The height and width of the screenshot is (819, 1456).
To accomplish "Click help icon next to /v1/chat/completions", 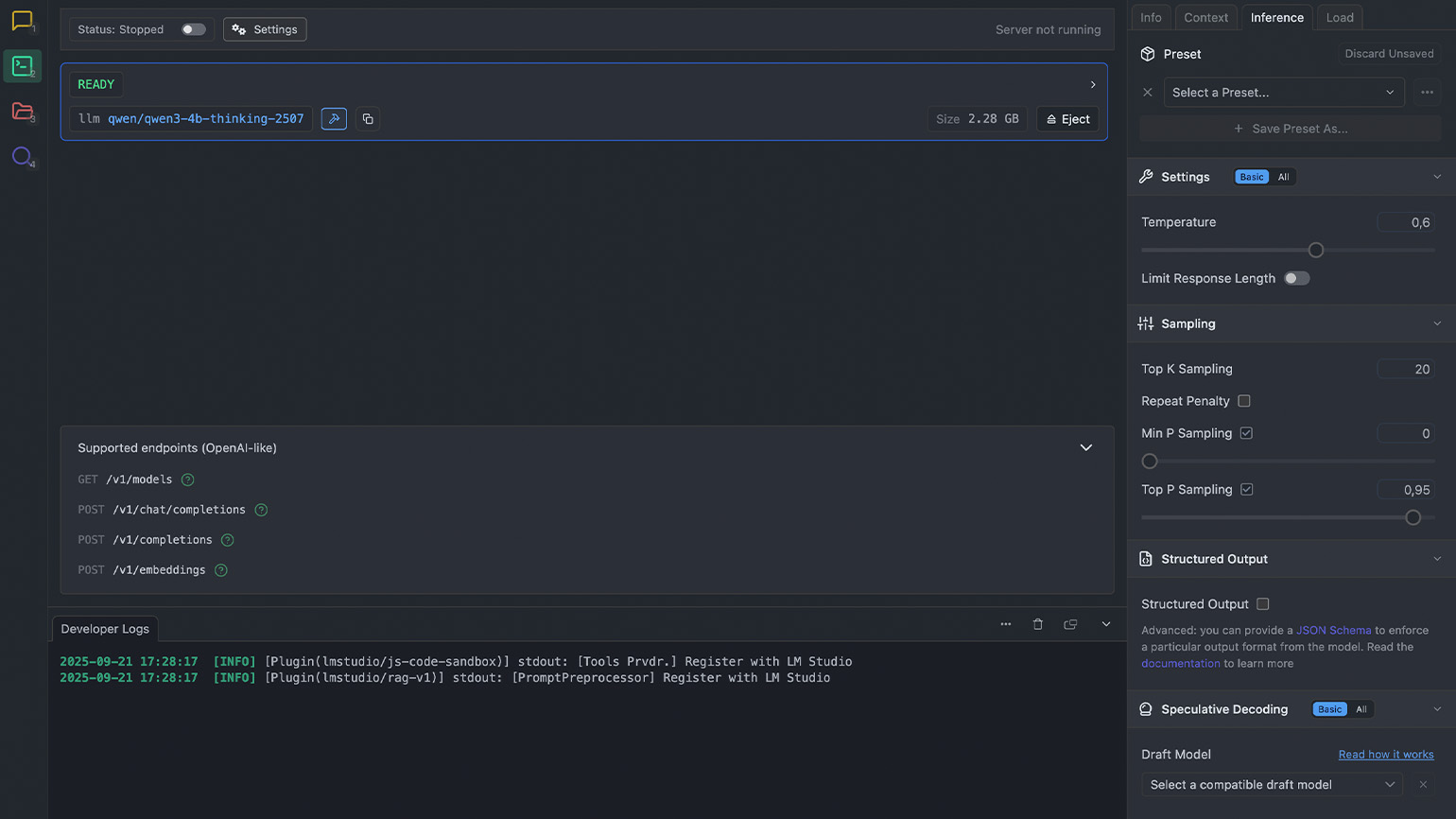I will [261, 510].
